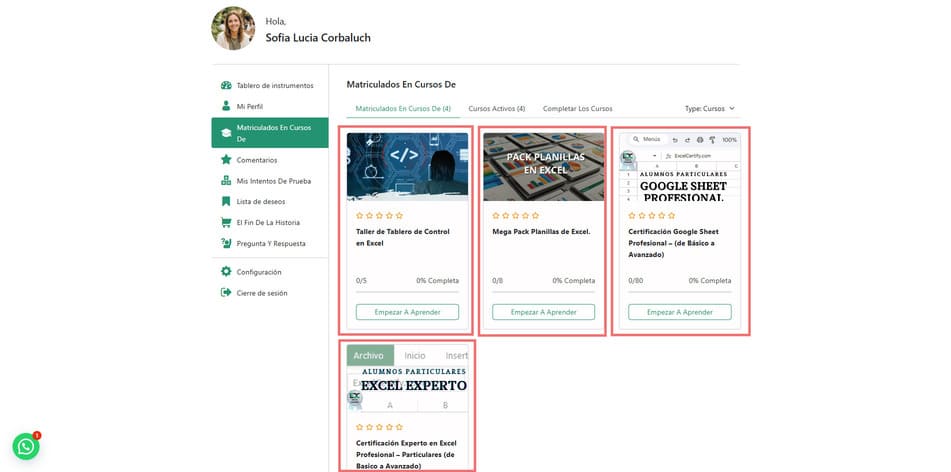The height and width of the screenshot is (472, 951).
Task: Click the Pregunta Y Respuesta icon
Action: coord(226,243)
